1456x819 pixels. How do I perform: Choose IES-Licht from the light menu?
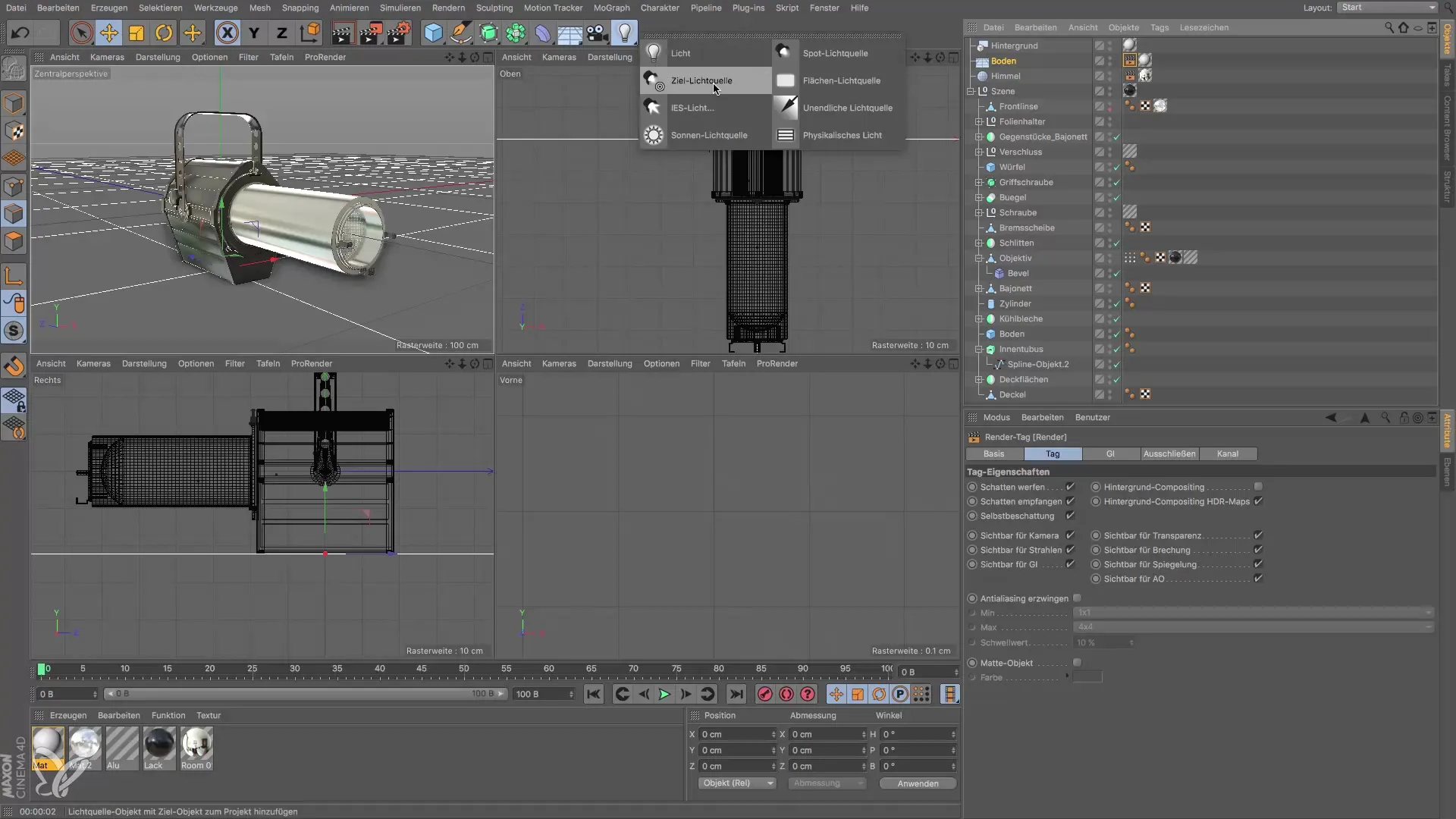[x=706, y=108]
